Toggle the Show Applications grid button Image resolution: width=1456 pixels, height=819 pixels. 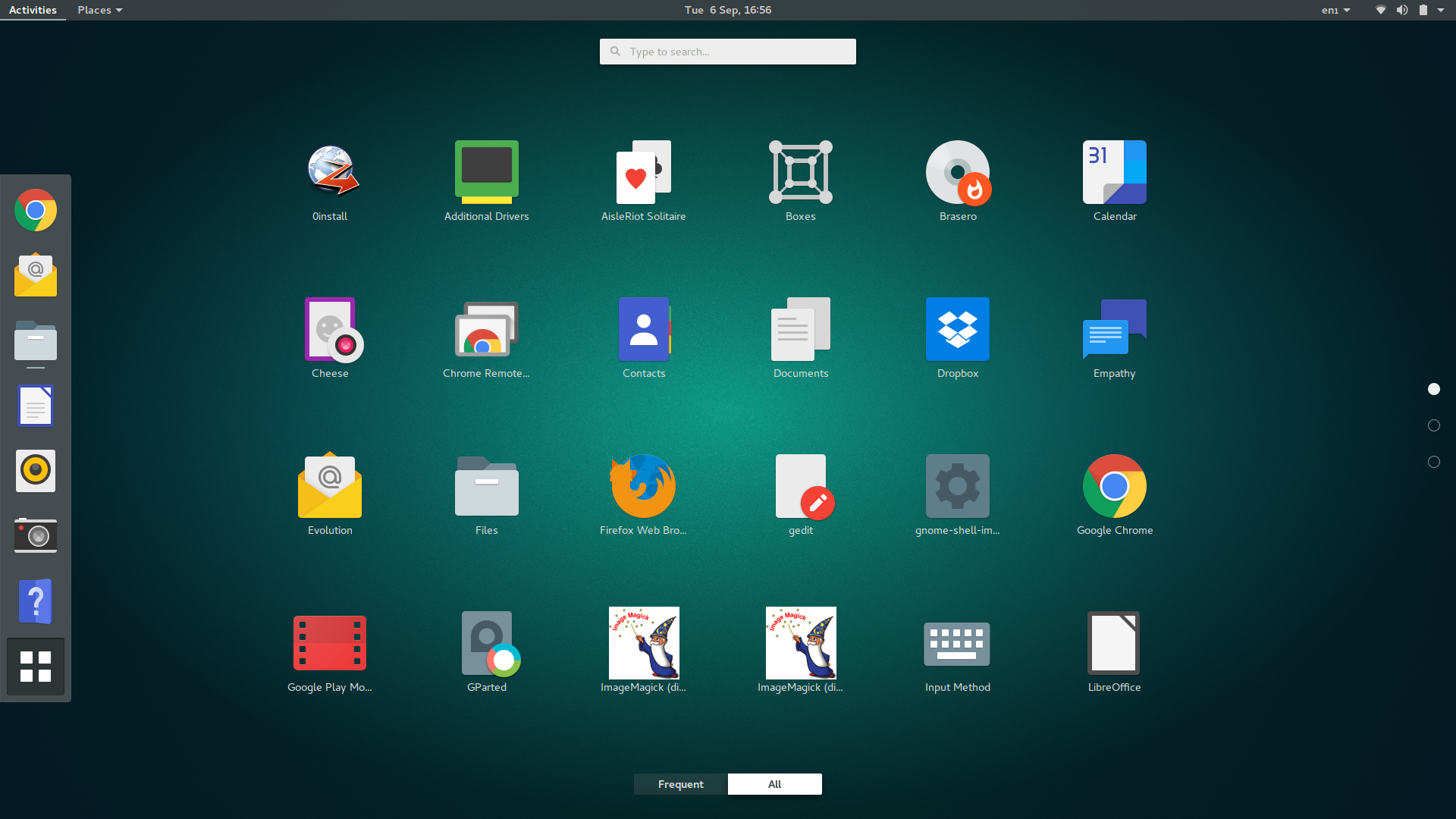point(36,667)
